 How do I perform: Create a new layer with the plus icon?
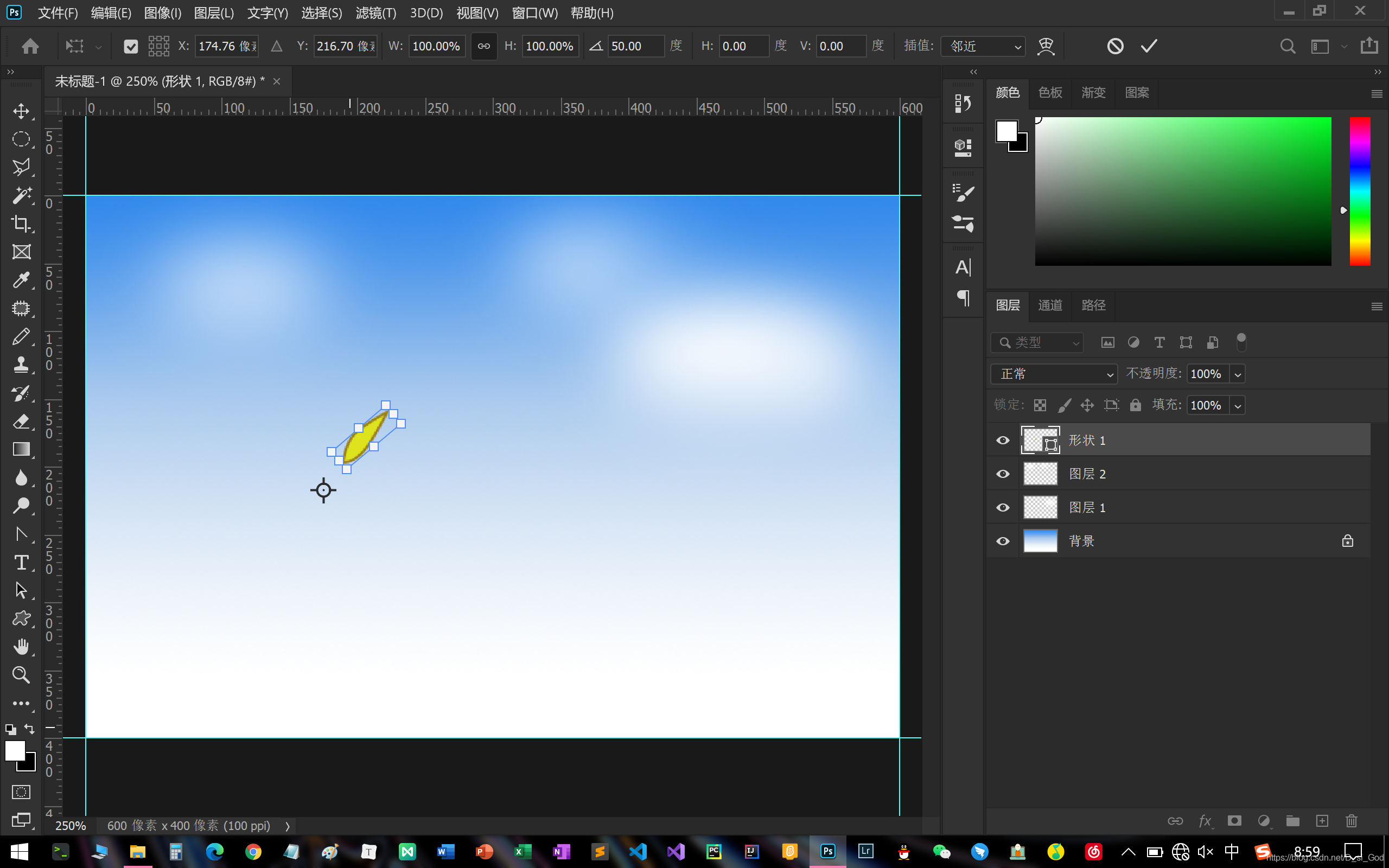1322,821
